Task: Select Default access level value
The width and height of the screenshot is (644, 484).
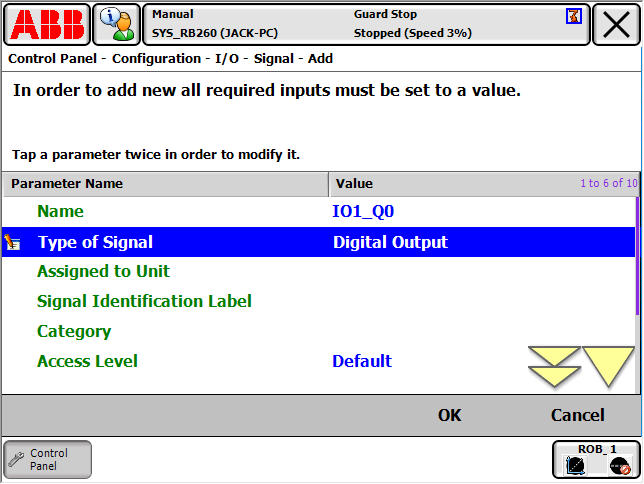Action: tap(362, 362)
